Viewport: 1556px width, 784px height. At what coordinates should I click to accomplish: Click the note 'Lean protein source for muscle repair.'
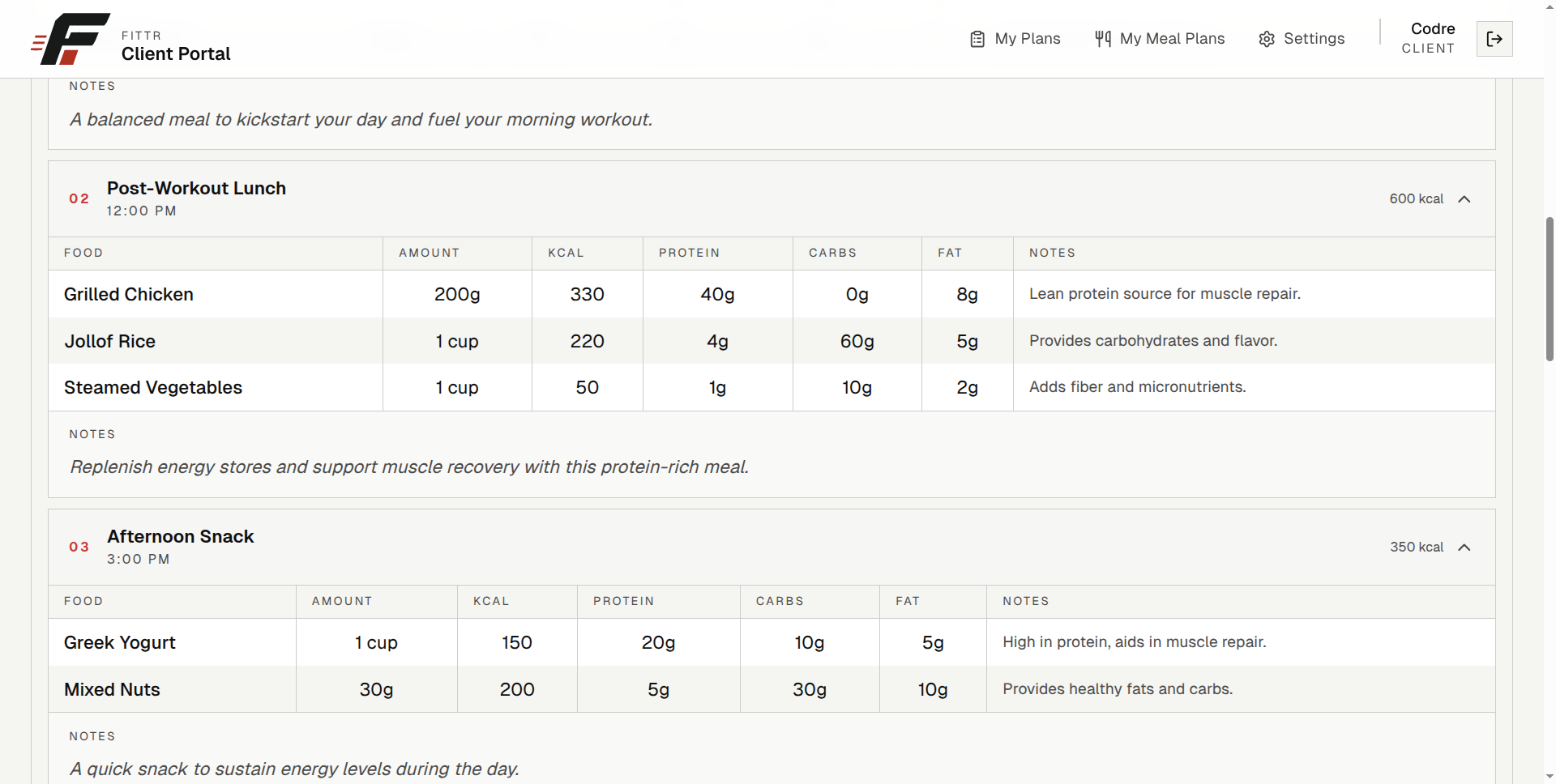(1165, 294)
